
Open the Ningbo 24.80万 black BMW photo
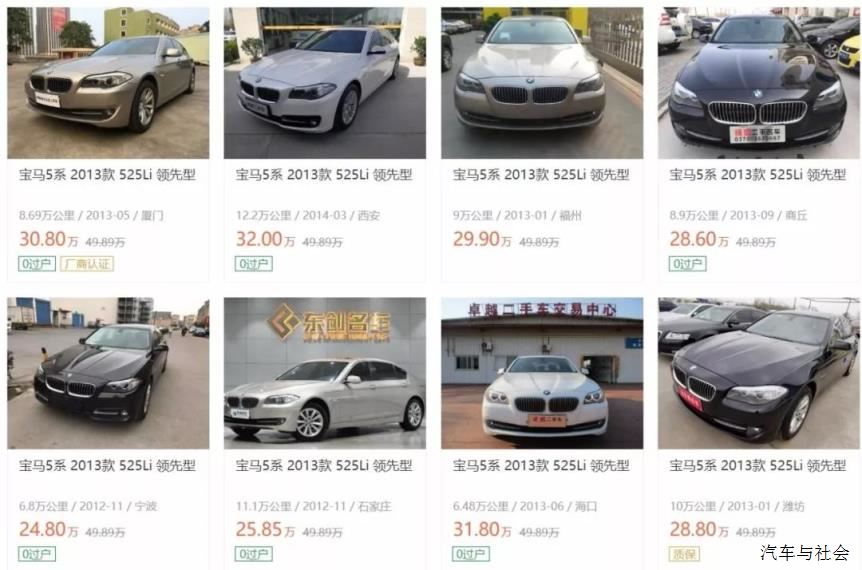tap(108, 373)
